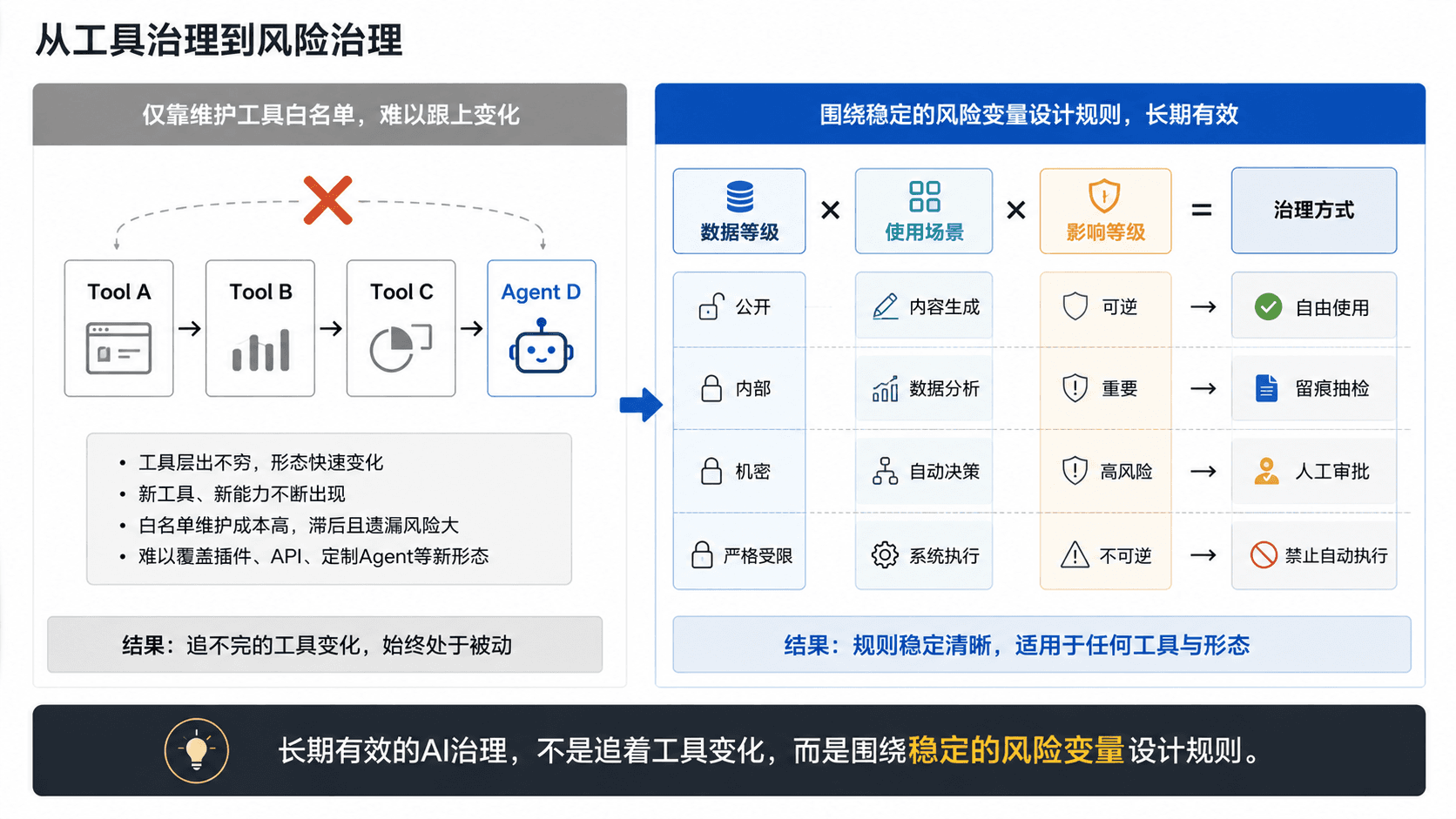Image resolution: width=1456 pixels, height=819 pixels.
Task: Click the Agent D robot icon
Action: [x=541, y=346]
